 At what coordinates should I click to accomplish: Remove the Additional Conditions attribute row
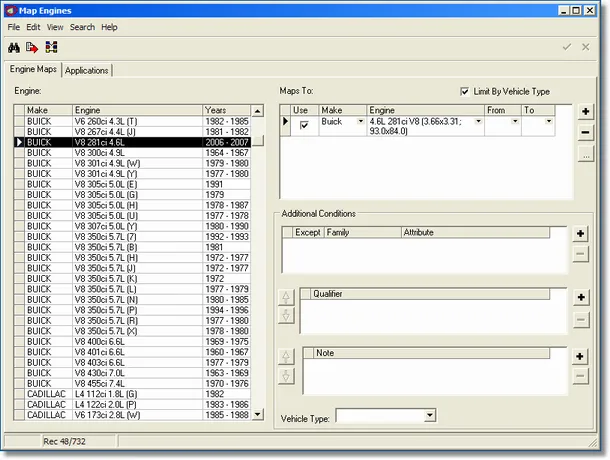[580, 254]
